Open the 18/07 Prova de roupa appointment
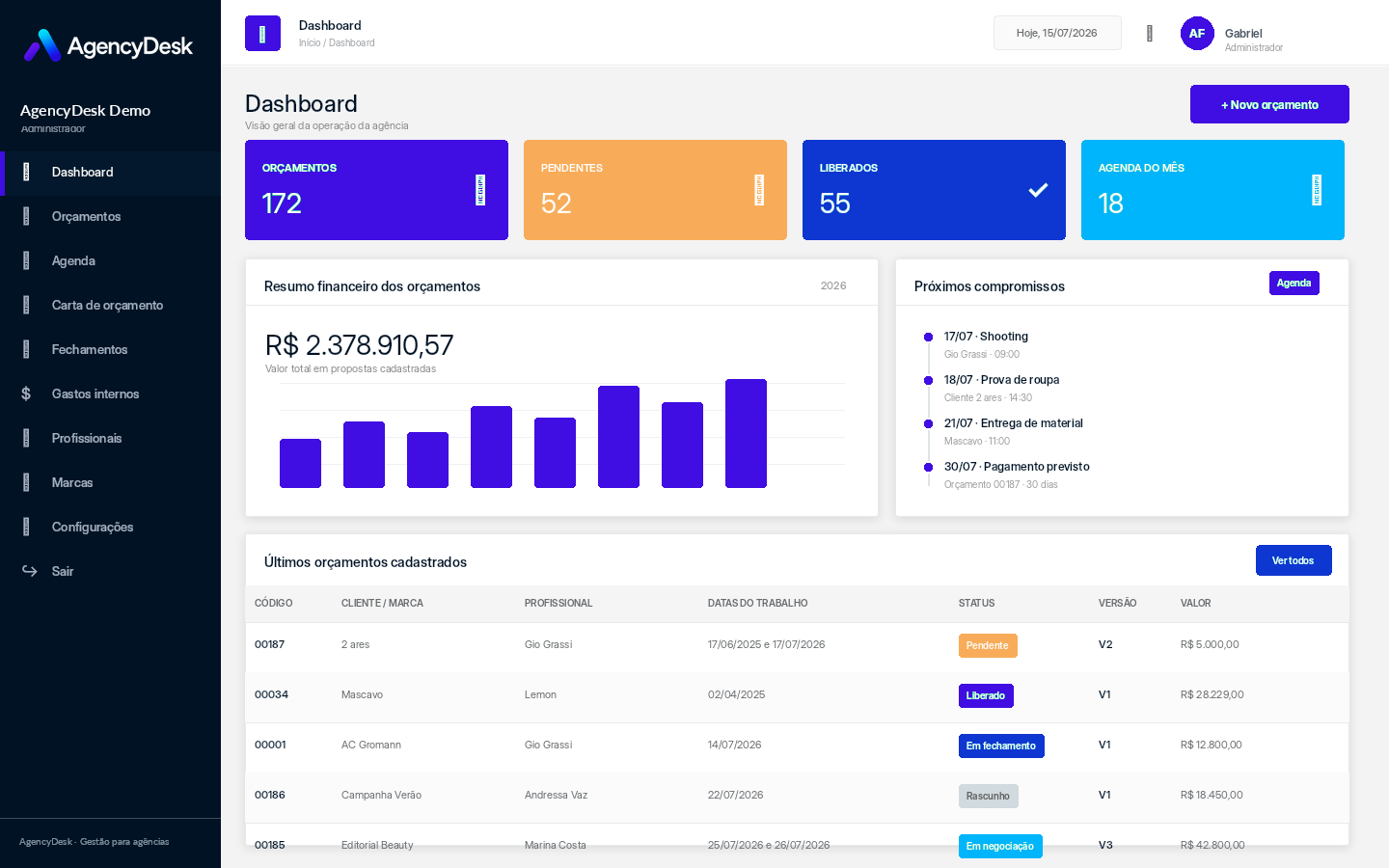The height and width of the screenshot is (868, 1389). (1001, 380)
